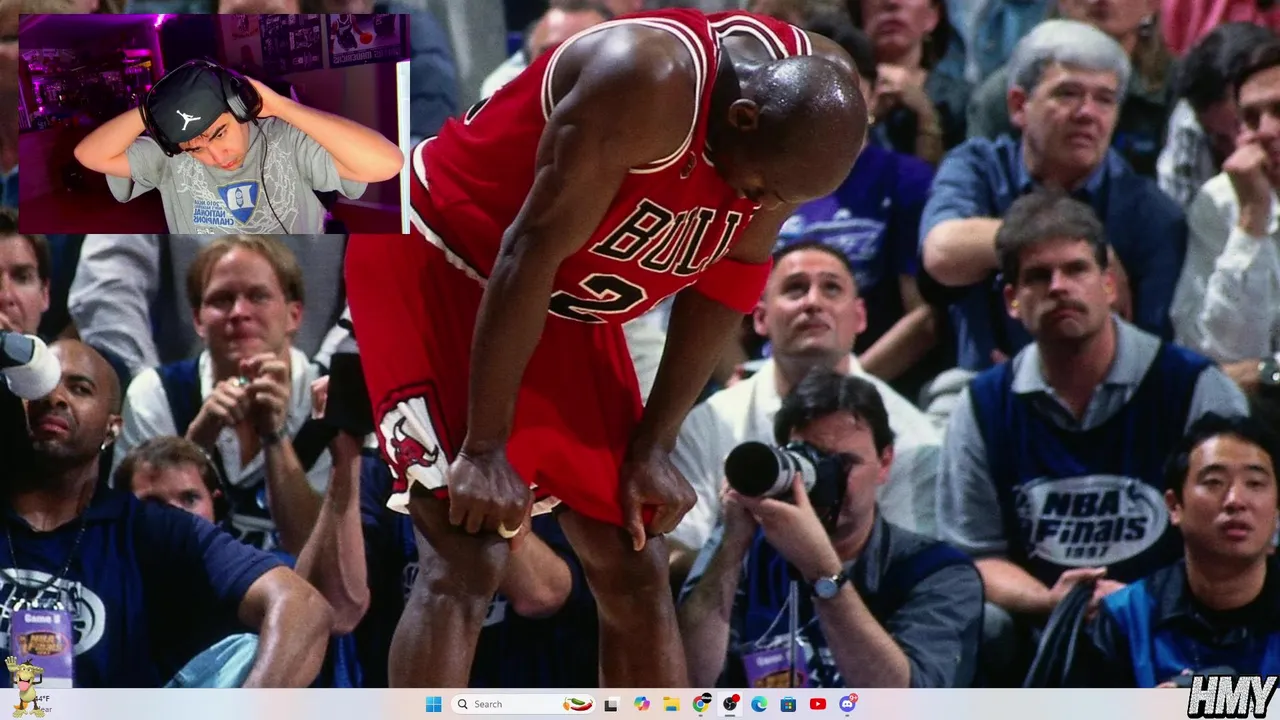Open the YouTube app in the taskbar
Screen dimensions: 1280x720
[818, 704]
